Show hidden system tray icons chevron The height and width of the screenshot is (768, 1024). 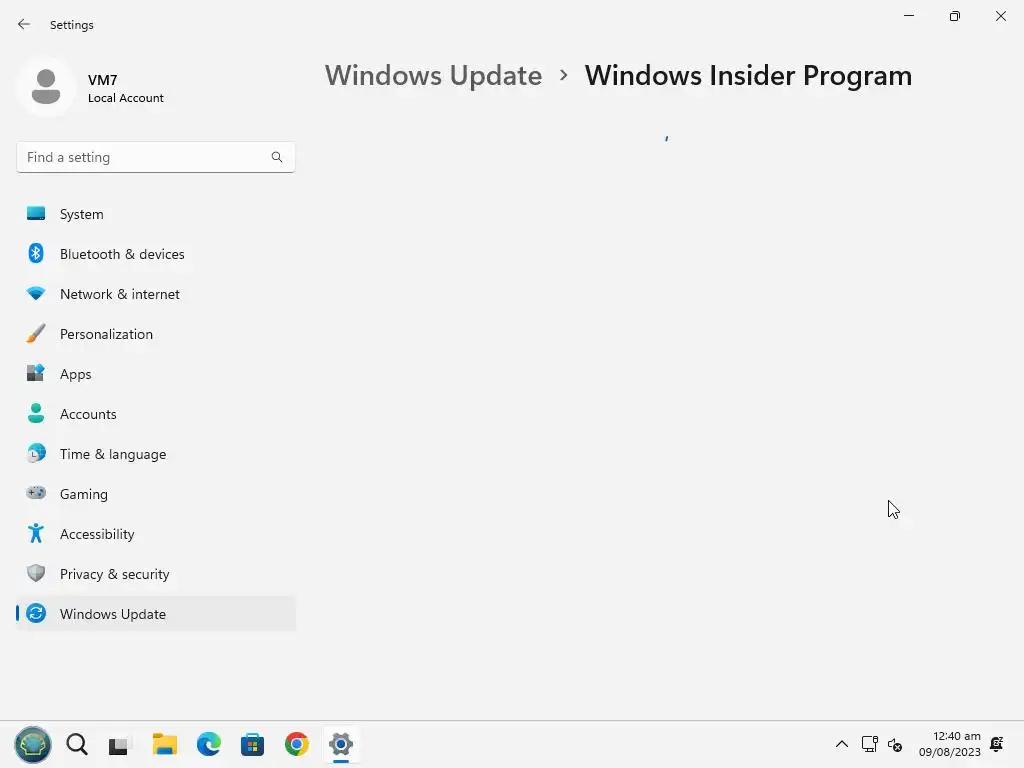point(842,744)
